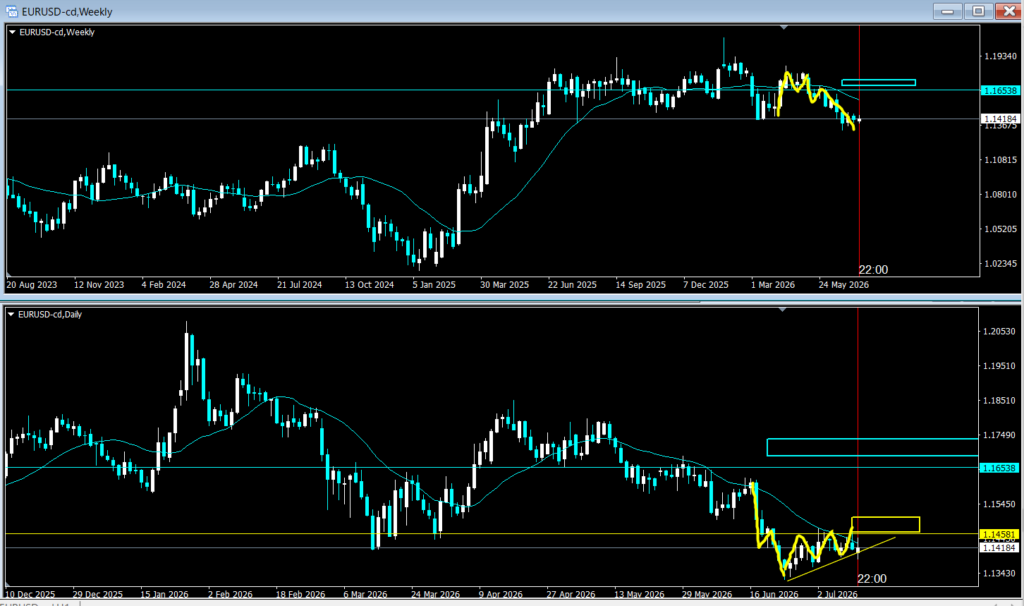
Task: Open the triangle menu beside the EURUSD-cd,Weekly label
Action: point(12,32)
